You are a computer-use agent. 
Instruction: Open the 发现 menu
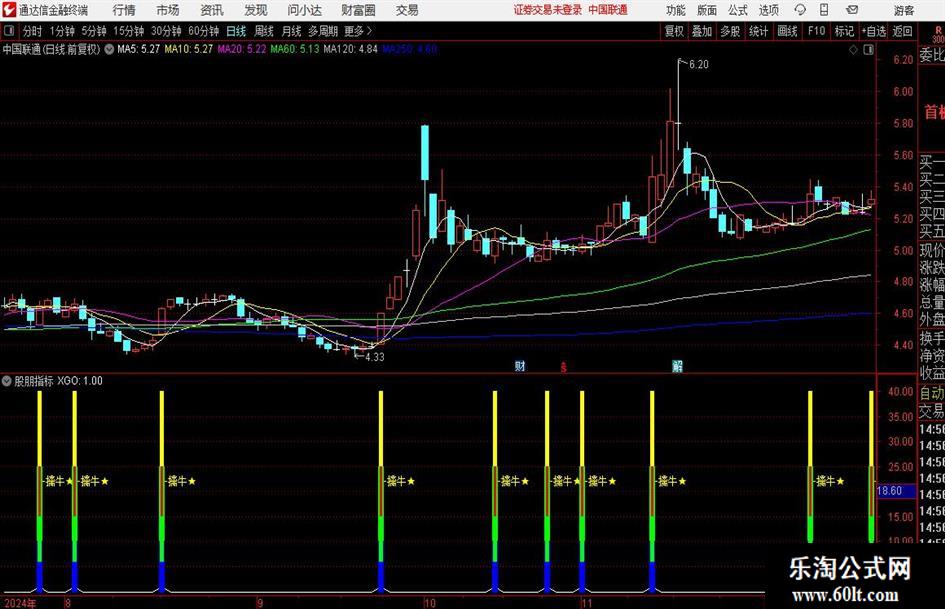click(x=256, y=10)
